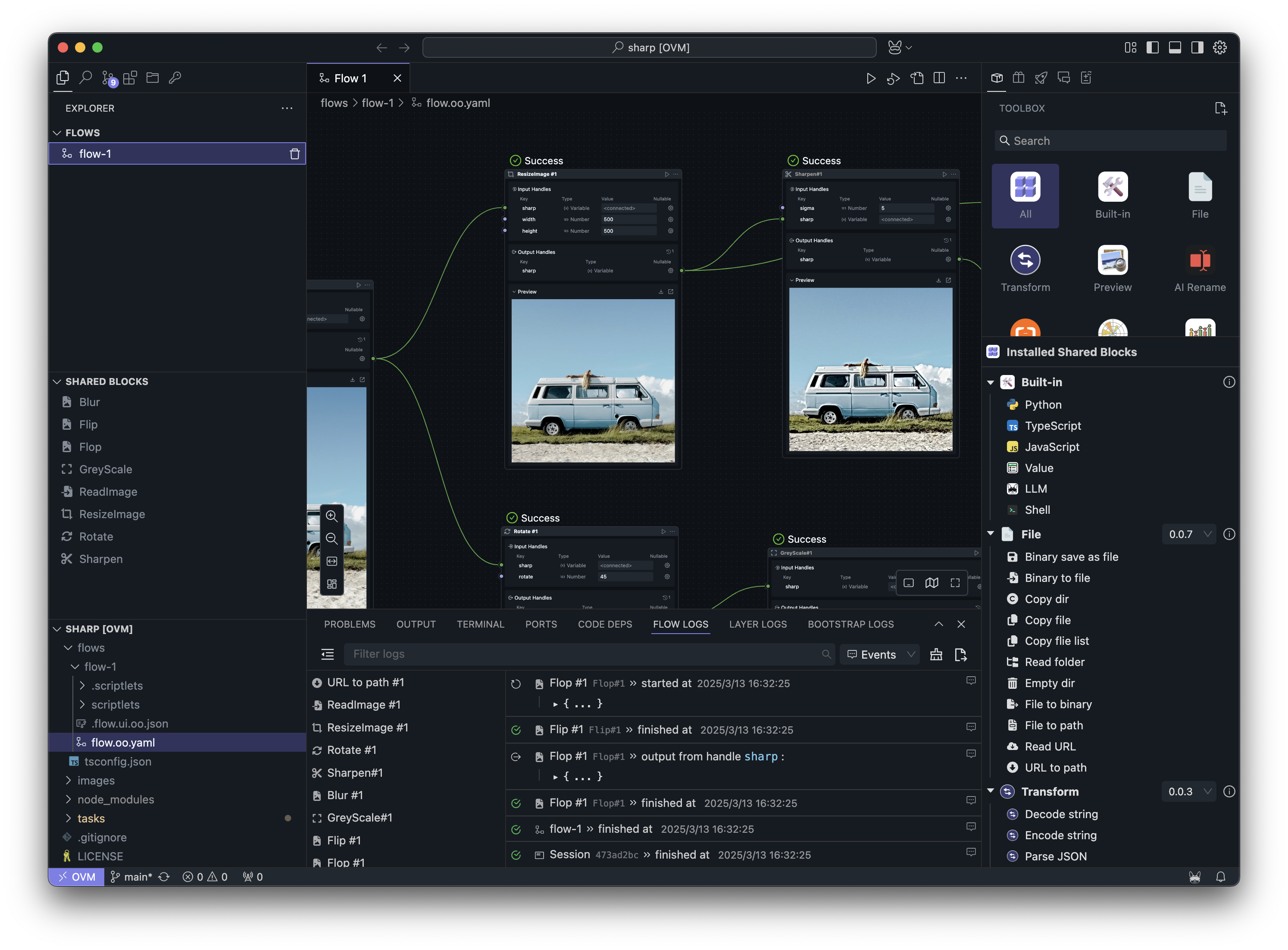Switch to the LAYER LOGS tab
This screenshot has width=1288, height=950.
(757, 624)
